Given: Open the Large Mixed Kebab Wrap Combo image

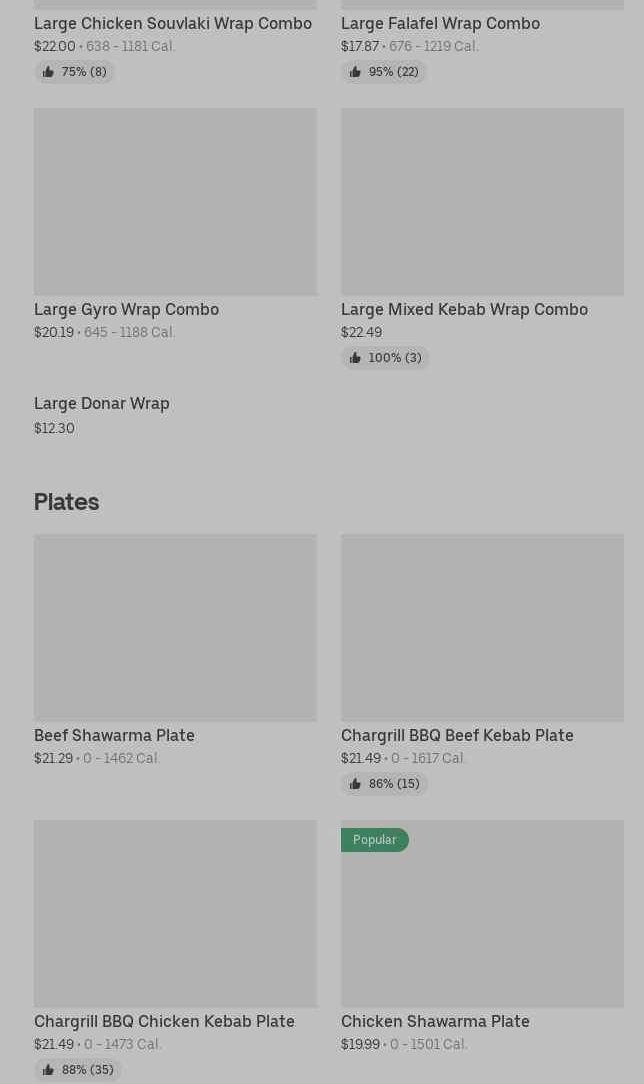Looking at the screenshot, I should click(x=482, y=201).
